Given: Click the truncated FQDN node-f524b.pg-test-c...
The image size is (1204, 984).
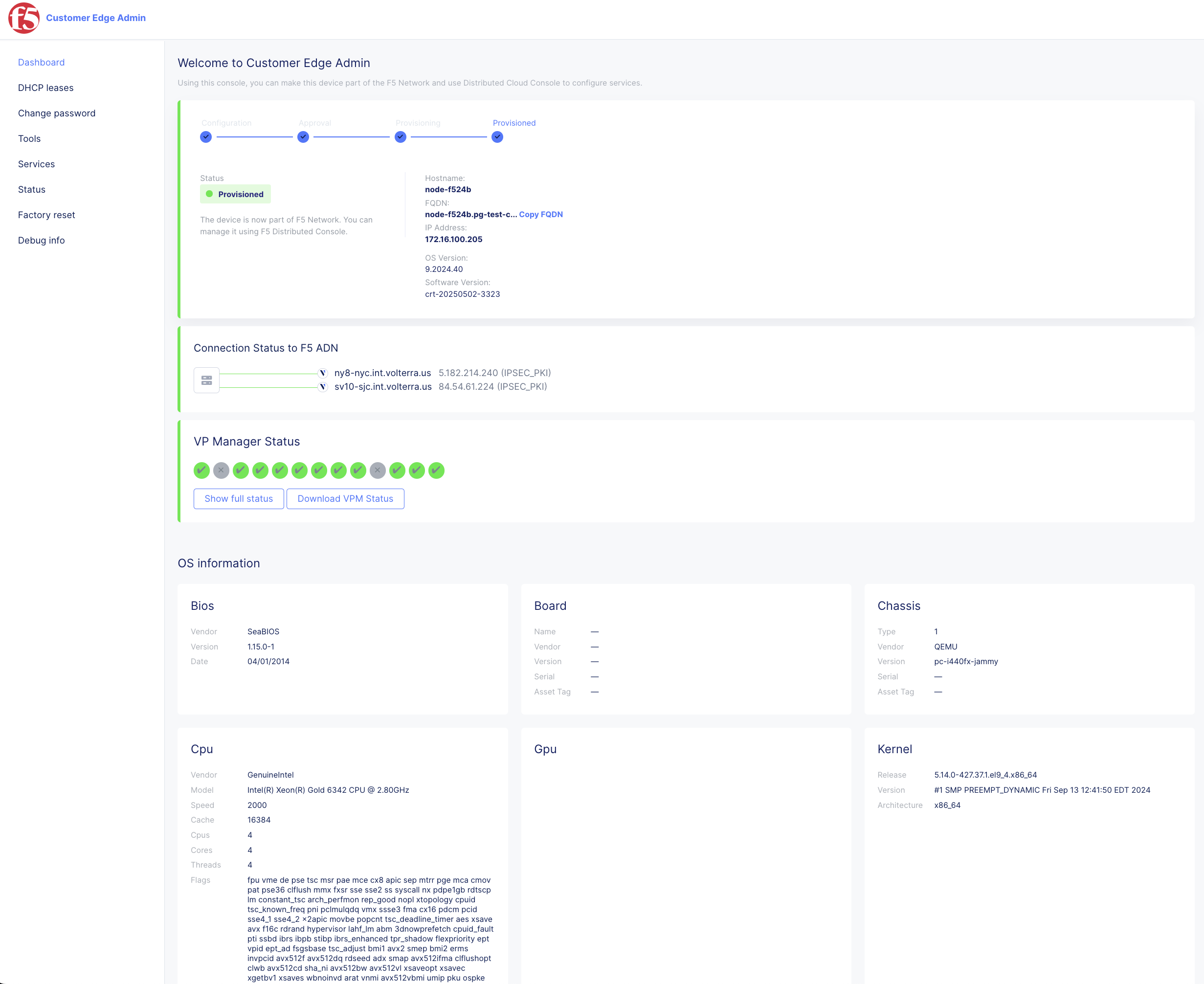Looking at the screenshot, I should (470, 215).
